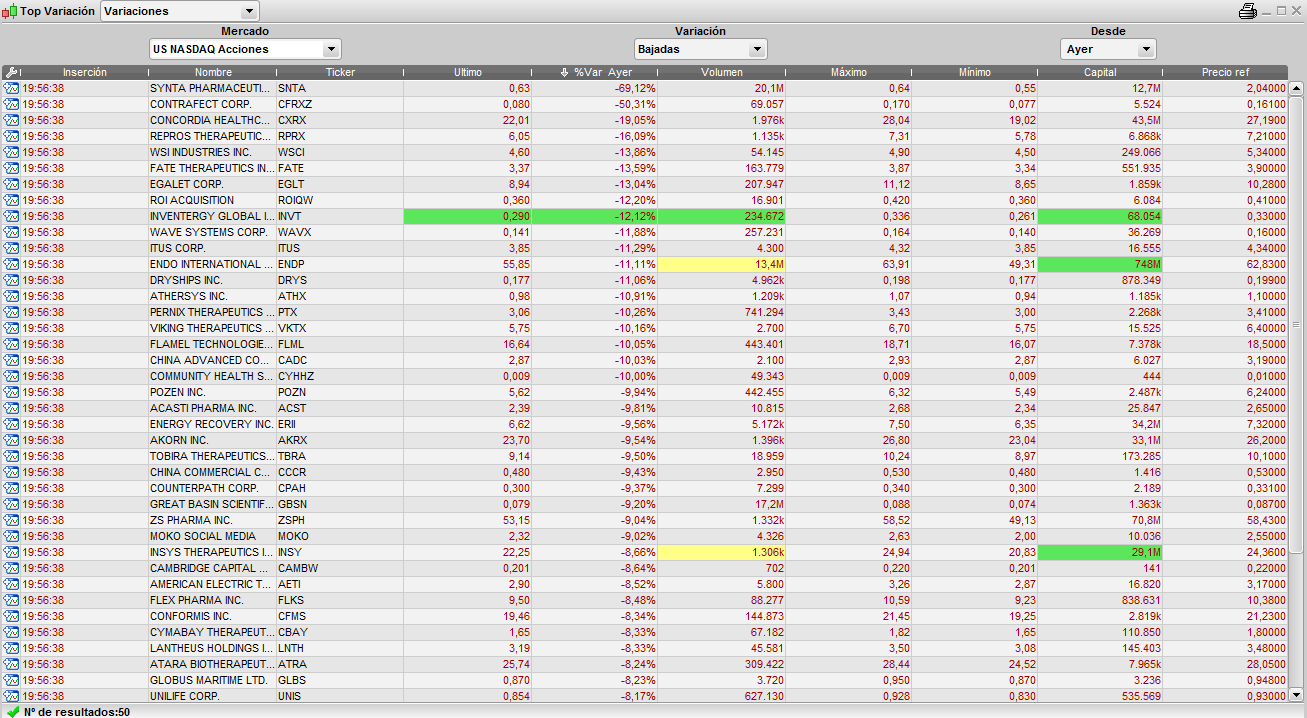Viewport: 1307px width, 718px height.
Task: Sort by the Máximo column header
Action: click(x=849, y=72)
